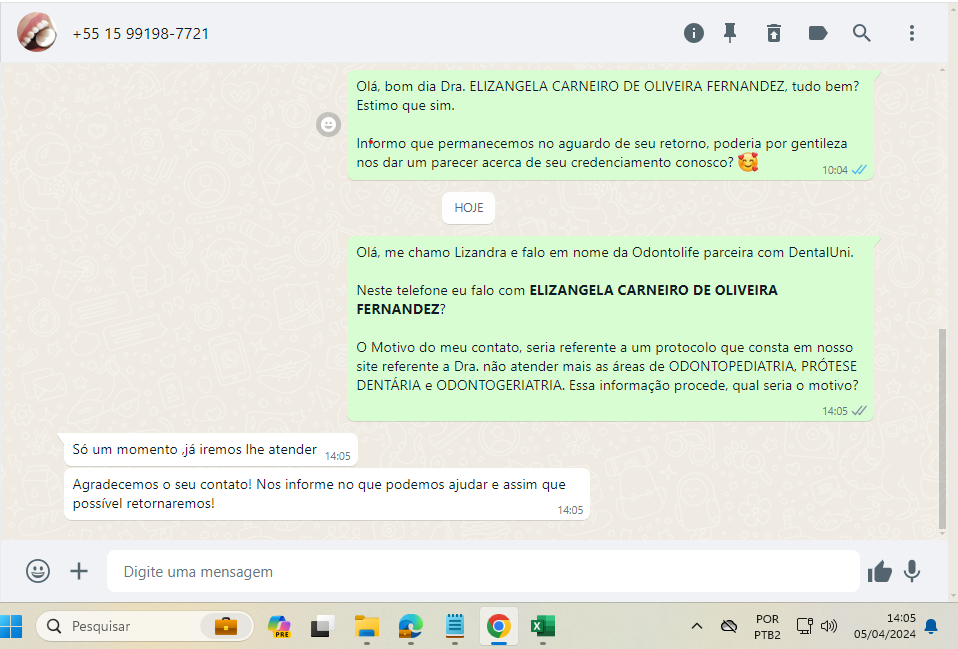This screenshot has width=958, height=649.
Task: Click the taskbar Pesquisar search box
Action: [x=144, y=626]
